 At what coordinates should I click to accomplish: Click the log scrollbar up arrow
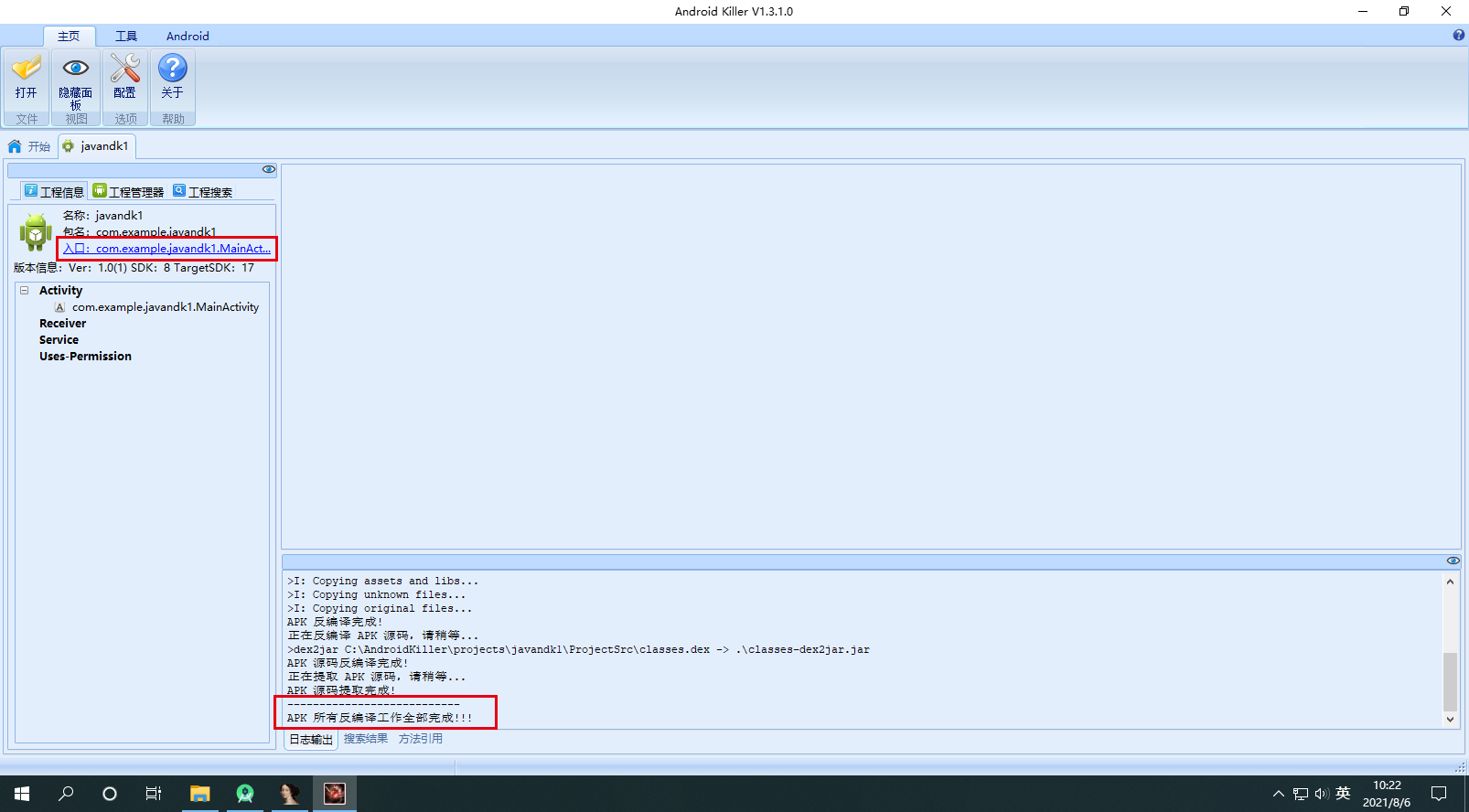pyautogui.click(x=1450, y=581)
